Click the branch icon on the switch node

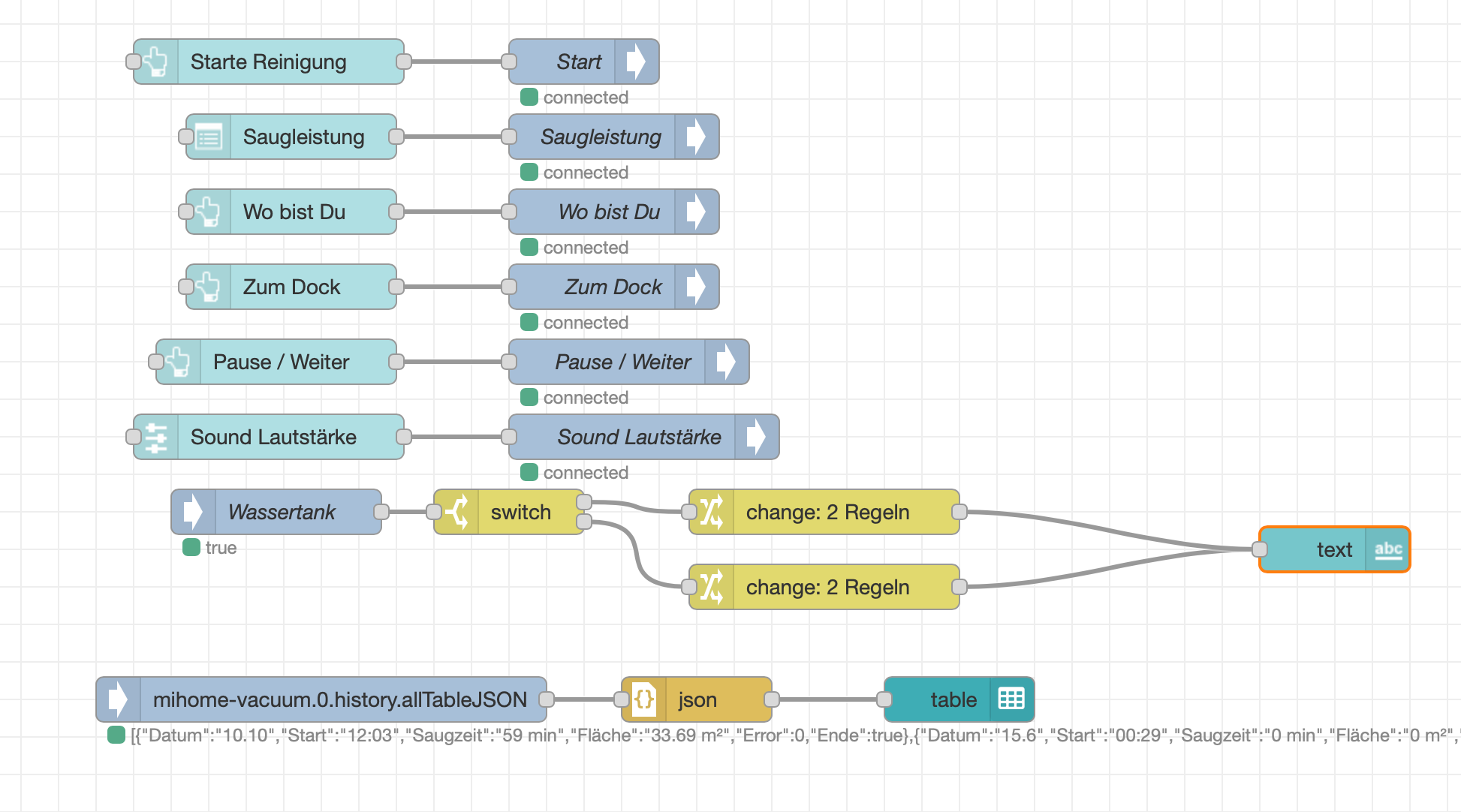[x=456, y=512]
